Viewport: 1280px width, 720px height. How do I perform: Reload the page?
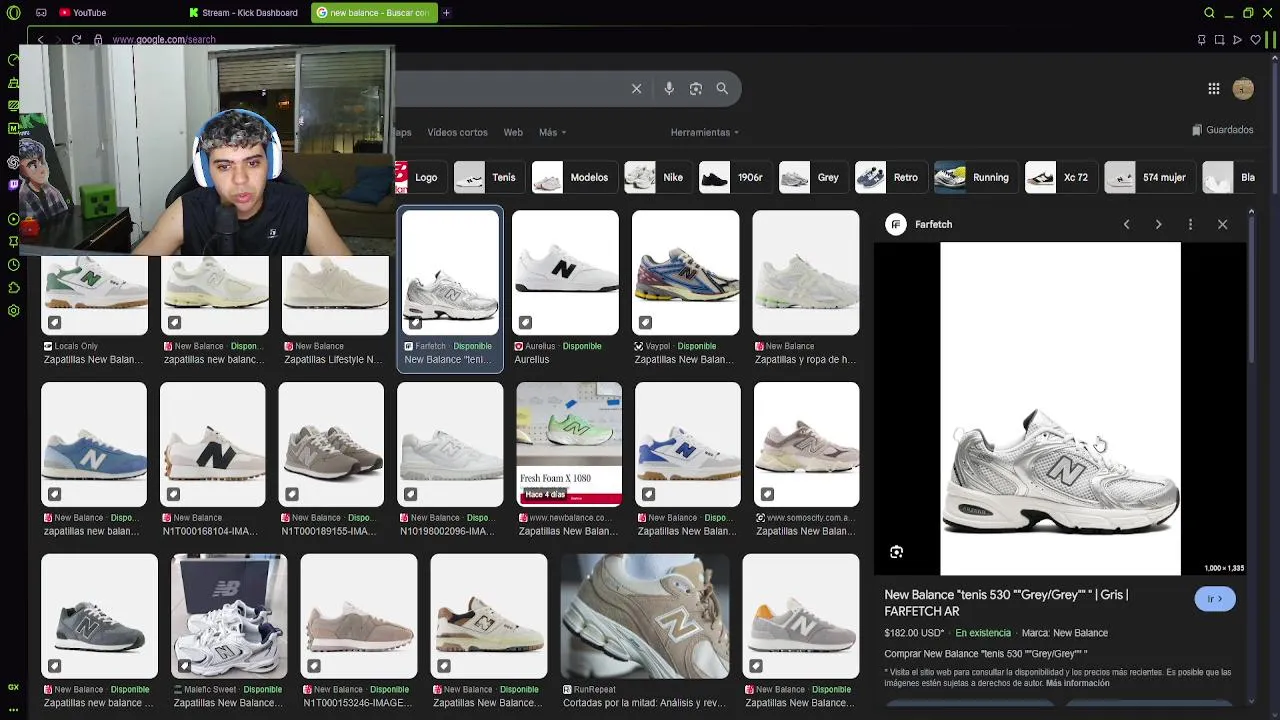point(76,40)
